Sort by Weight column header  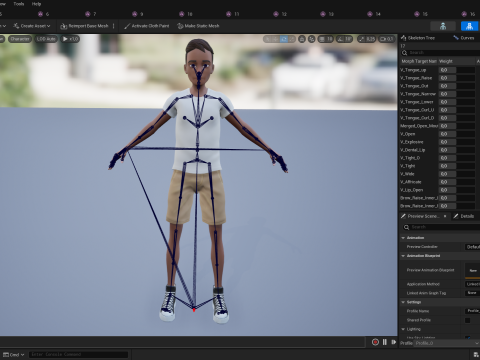(x=456, y=61)
